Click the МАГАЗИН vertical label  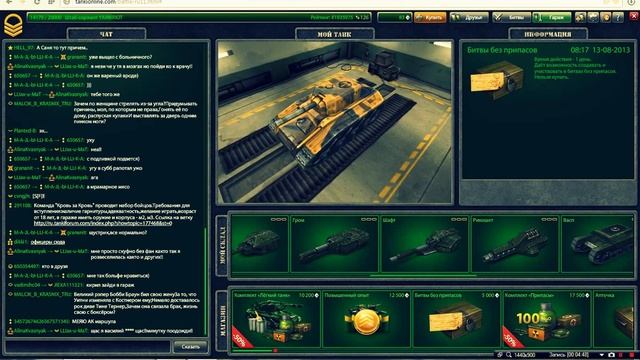(x=222, y=321)
